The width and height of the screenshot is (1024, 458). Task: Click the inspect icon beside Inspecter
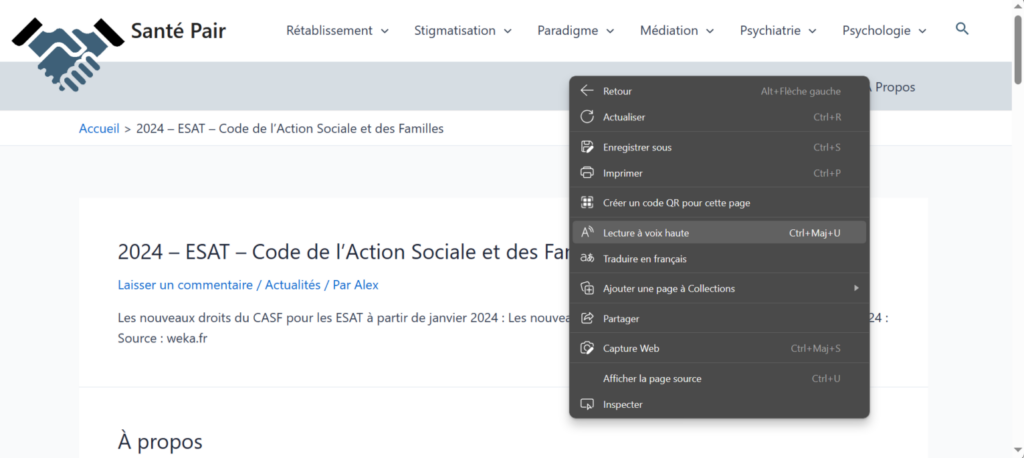(587, 404)
